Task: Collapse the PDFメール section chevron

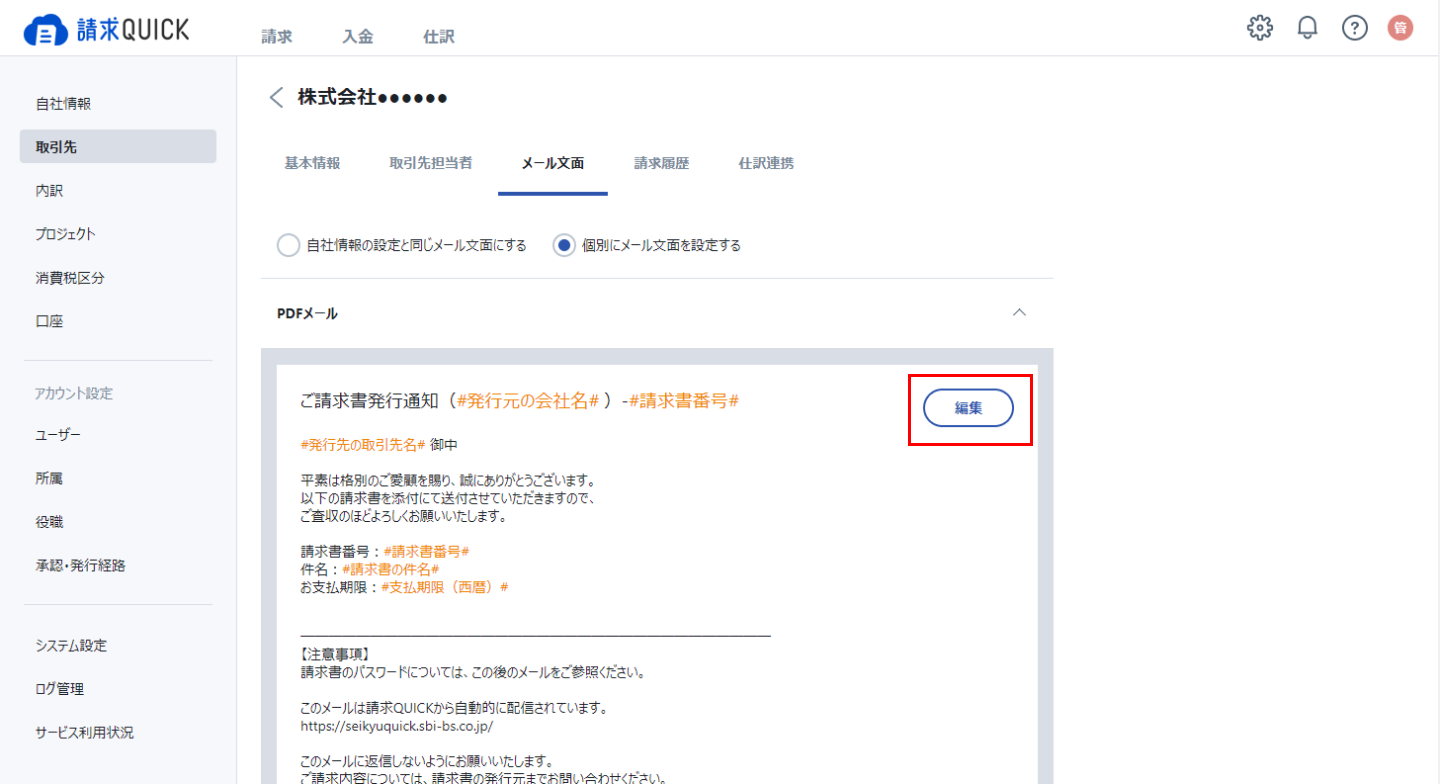Action: tap(1019, 313)
